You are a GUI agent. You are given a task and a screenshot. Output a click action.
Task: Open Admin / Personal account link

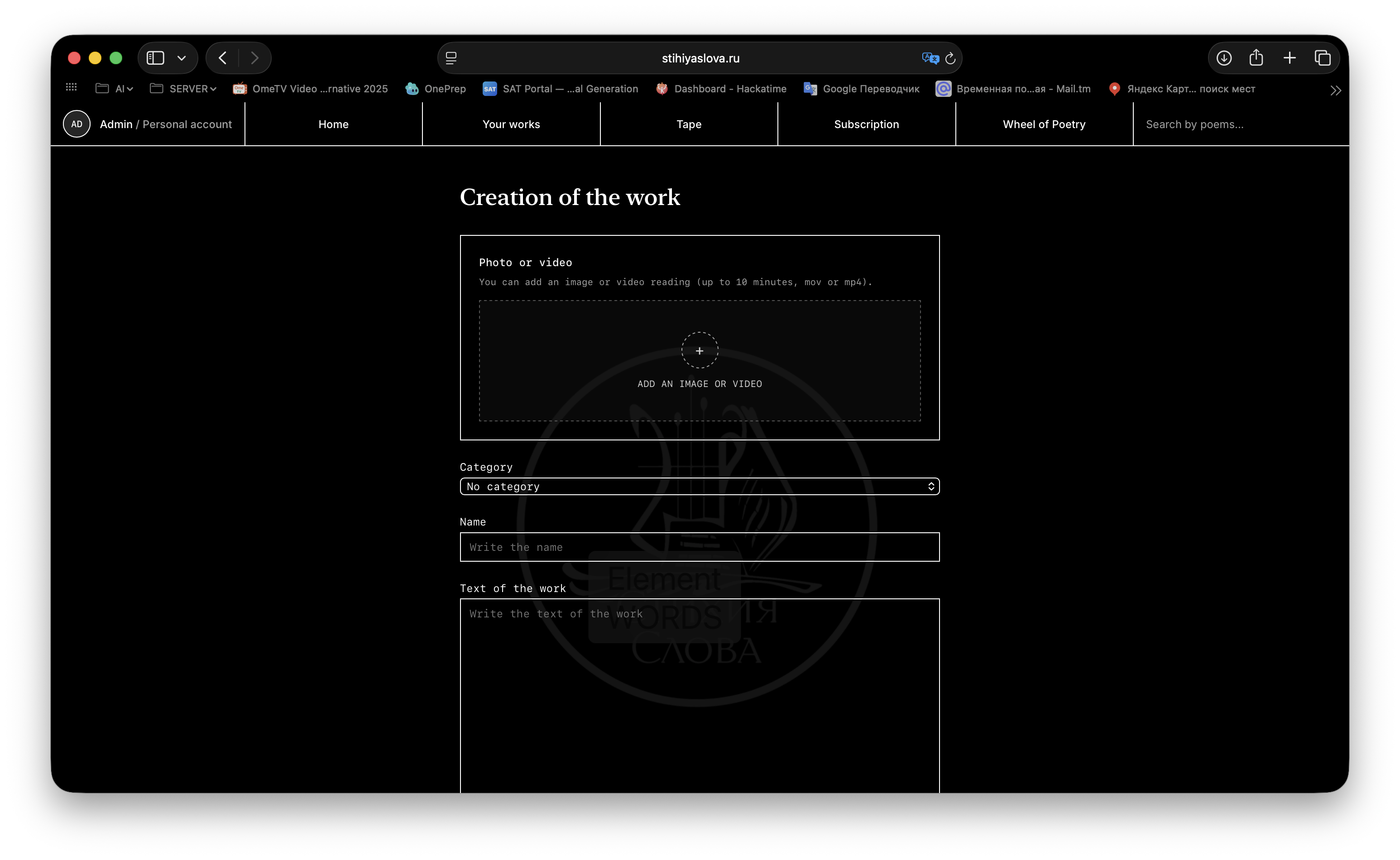166,124
